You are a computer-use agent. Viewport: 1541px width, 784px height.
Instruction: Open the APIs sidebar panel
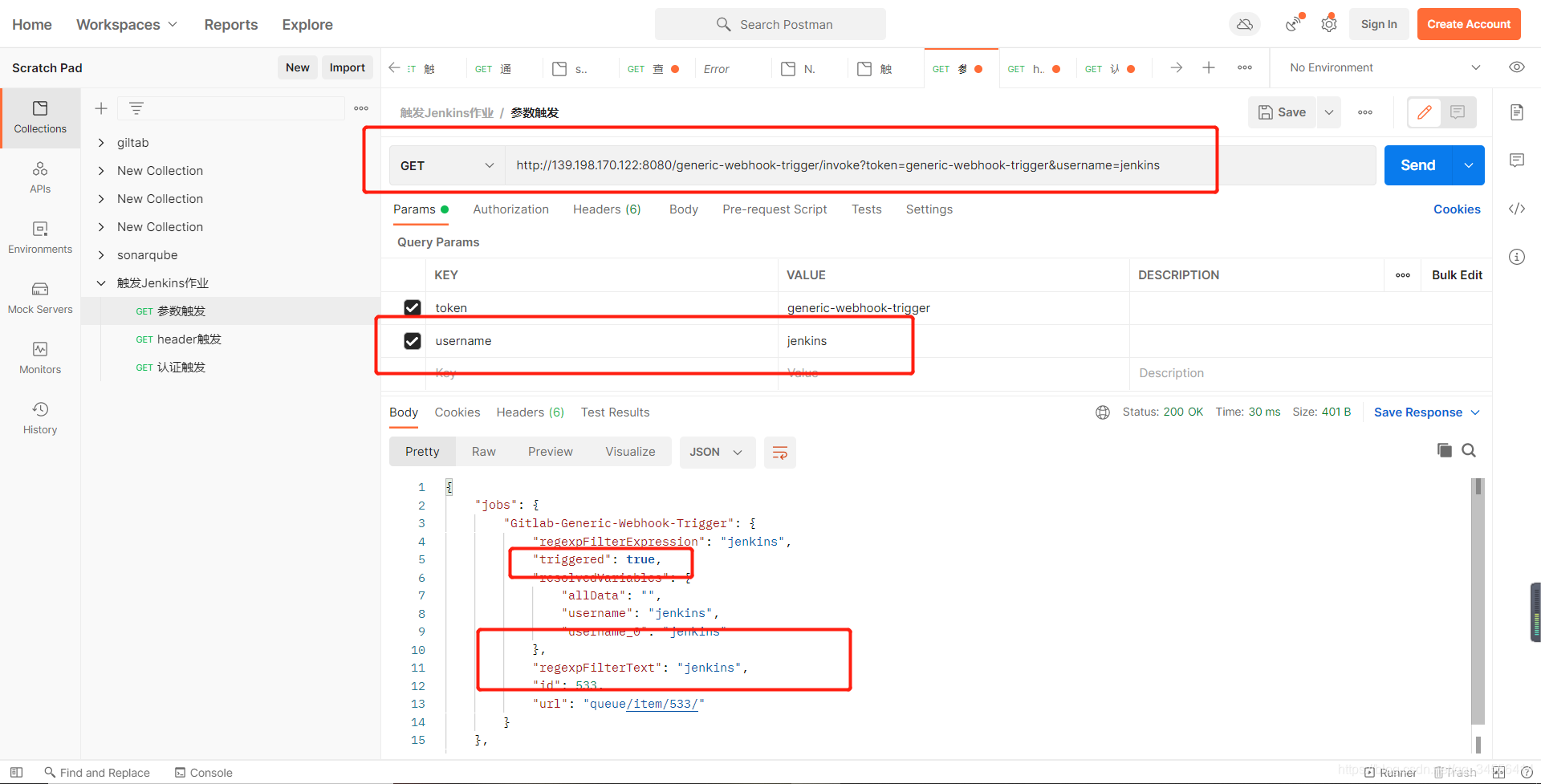tap(40, 177)
